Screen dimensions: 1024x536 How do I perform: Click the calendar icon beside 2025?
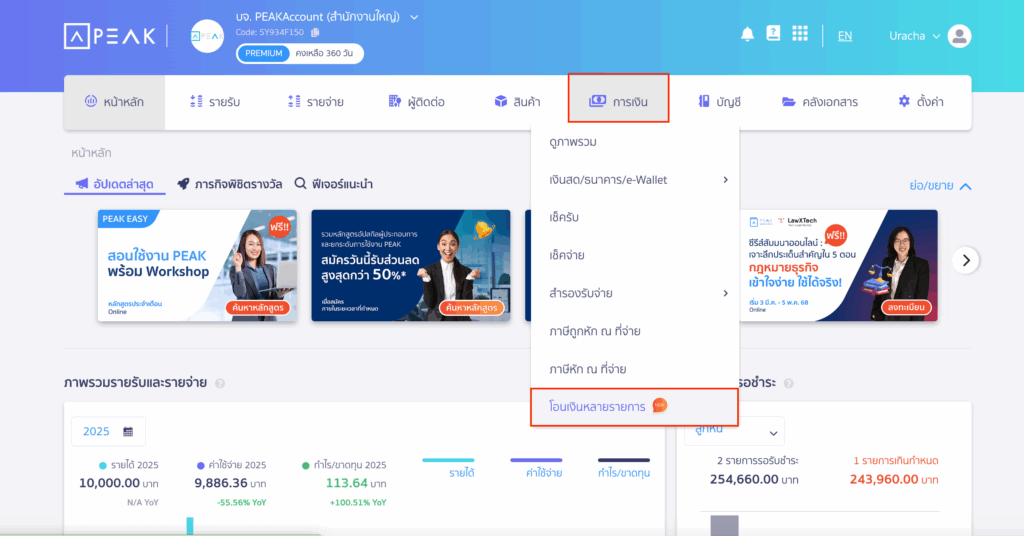tap(128, 432)
